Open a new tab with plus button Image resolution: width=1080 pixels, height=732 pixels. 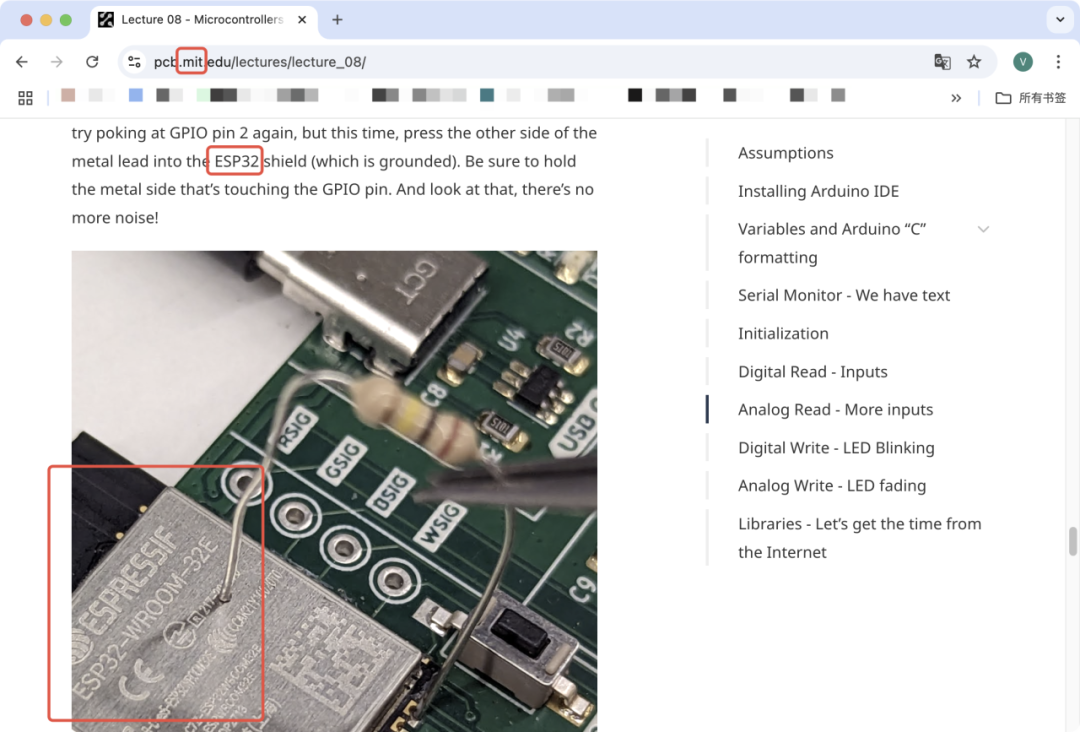point(337,20)
